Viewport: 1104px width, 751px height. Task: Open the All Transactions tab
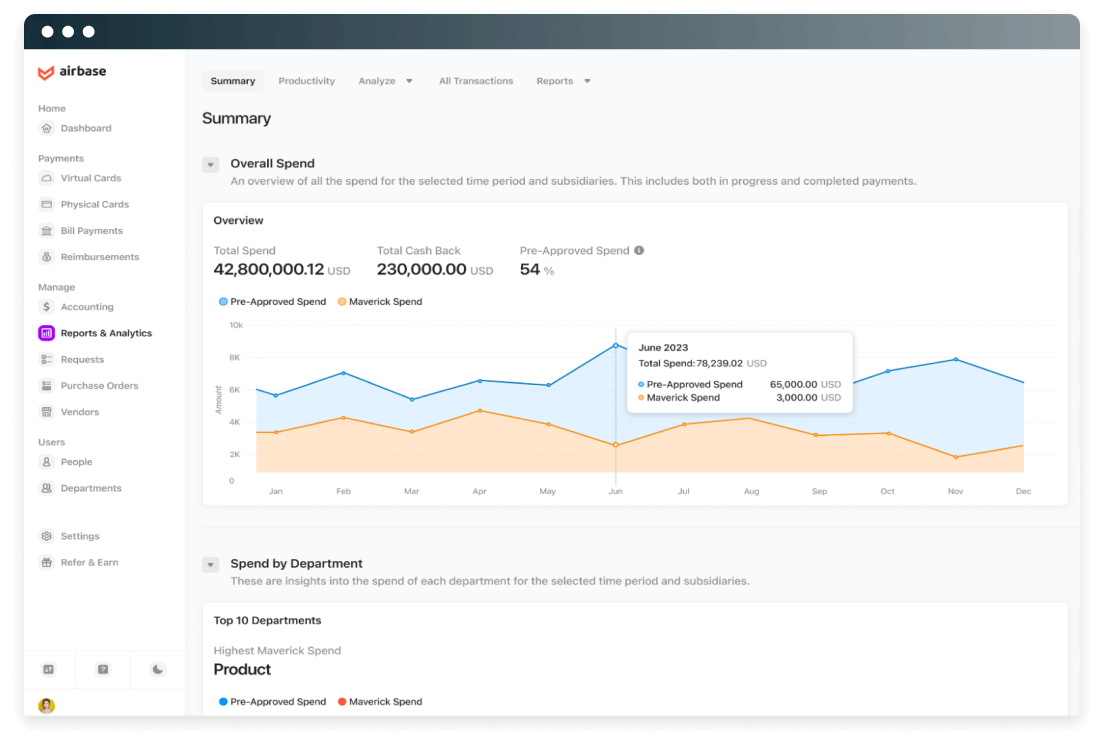pos(476,81)
